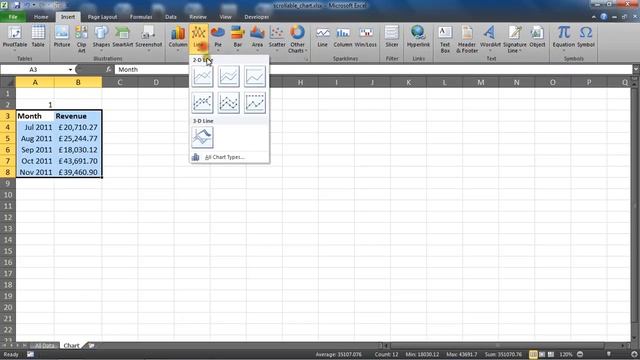Switch to the Review tab
The height and width of the screenshot is (360, 640).
pyautogui.click(x=198, y=17)
